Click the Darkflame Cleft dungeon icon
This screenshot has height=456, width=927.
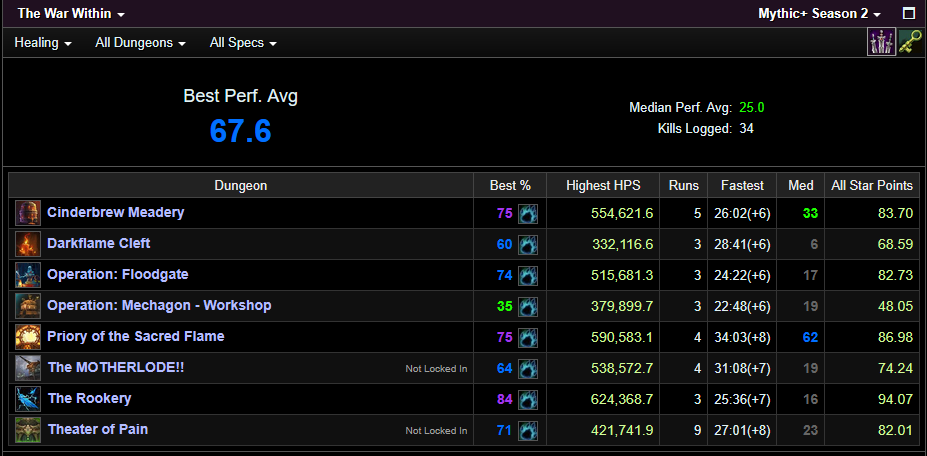tap(28, 244)
